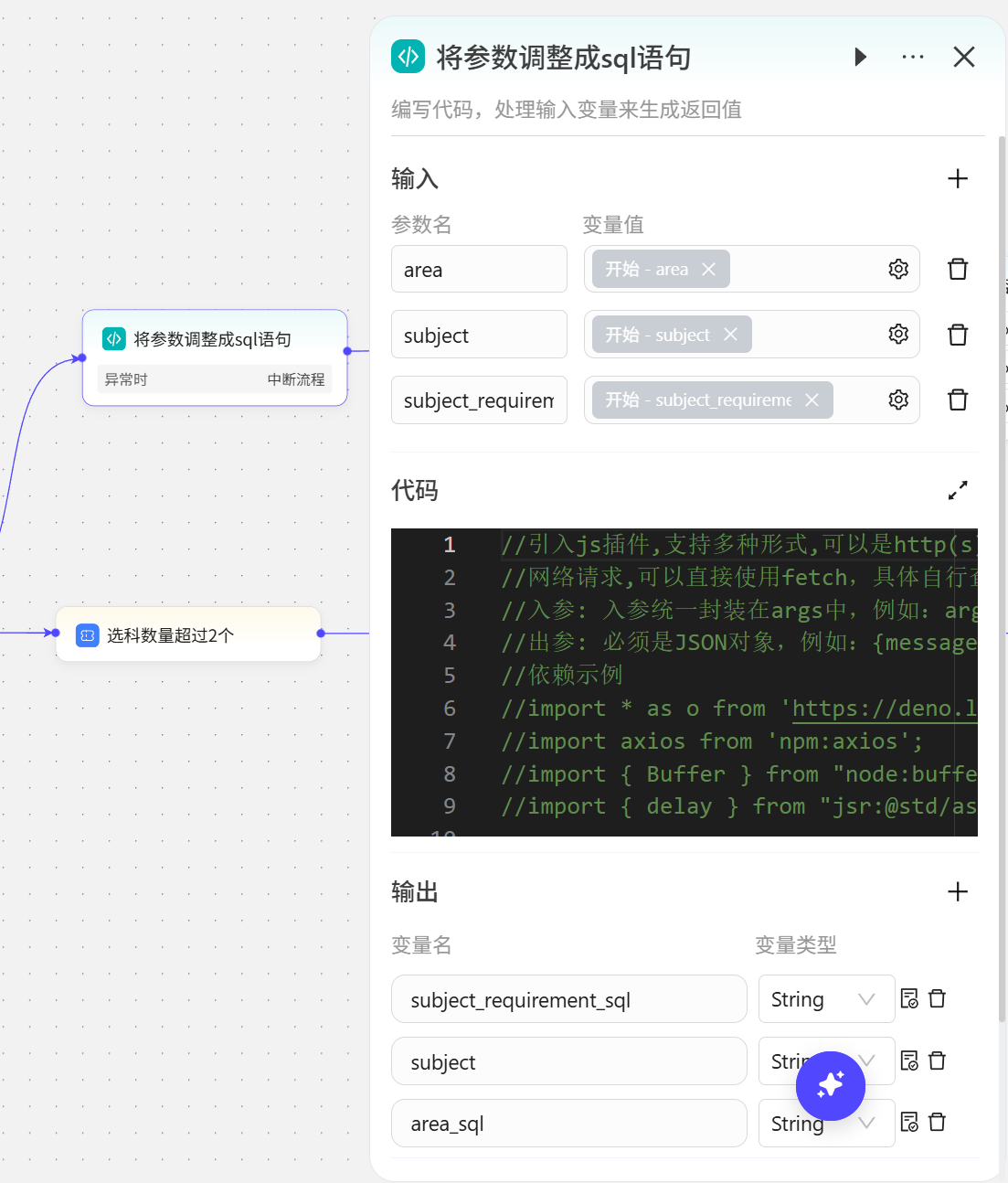Remove the 开始 - subject variable tag
Screen dimensions: 1008x1183
coord(730,335)
